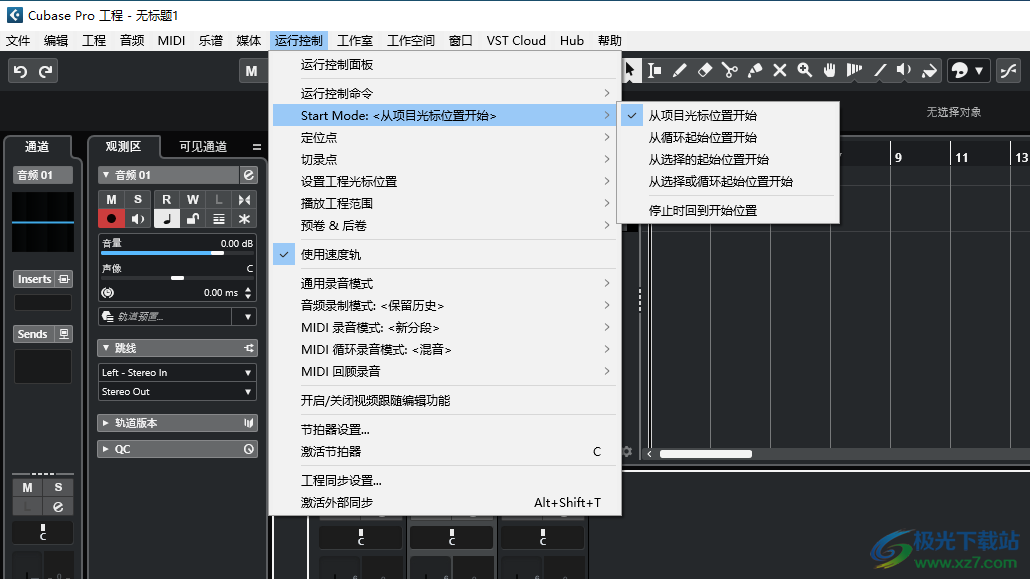Select the Zoom magnifier tool

[x=804, y=70]
